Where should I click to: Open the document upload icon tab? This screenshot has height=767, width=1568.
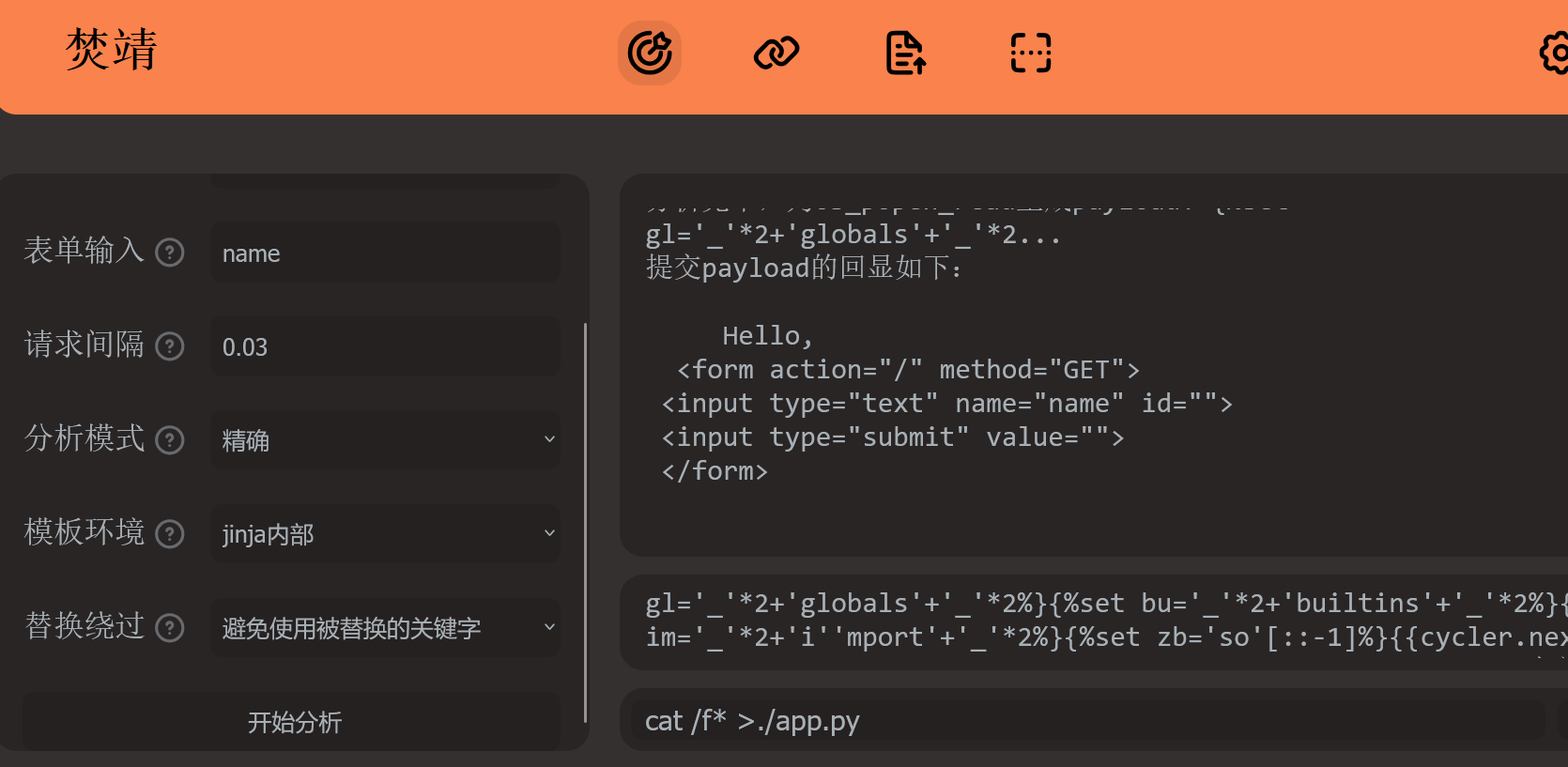(906, 53)
